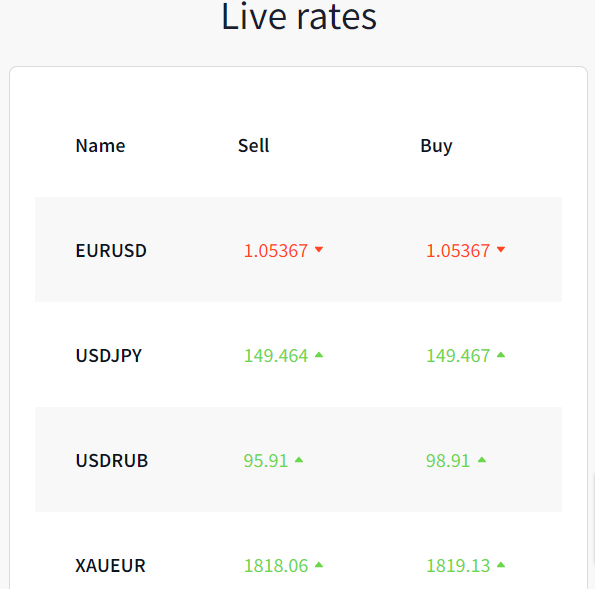Click USDJPY buy price 149.467
This screenshot has height=589, width=595.
coord(458,356)
